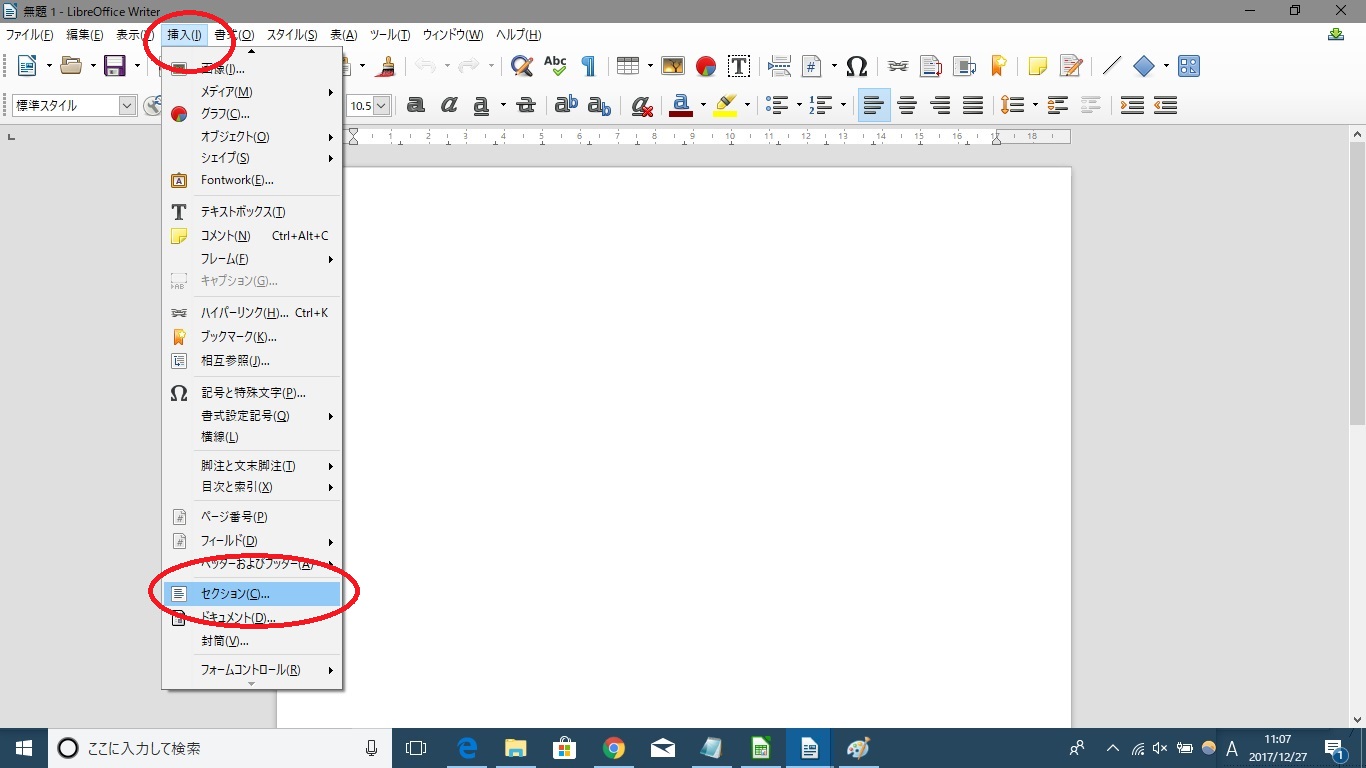Enable right text alignment
This screenshot has height=768, width=1366.
coord(940,105)
